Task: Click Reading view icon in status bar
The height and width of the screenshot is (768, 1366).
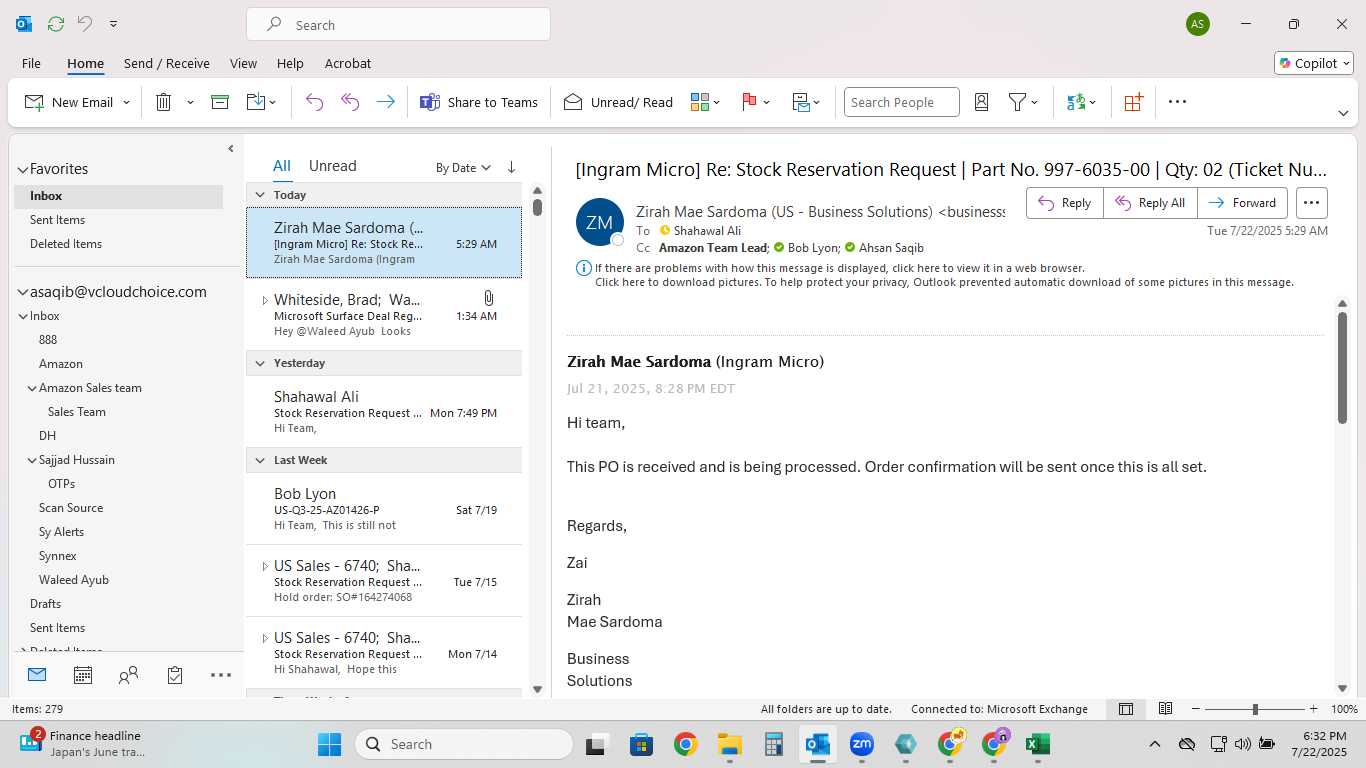Action: point(1165,709)
